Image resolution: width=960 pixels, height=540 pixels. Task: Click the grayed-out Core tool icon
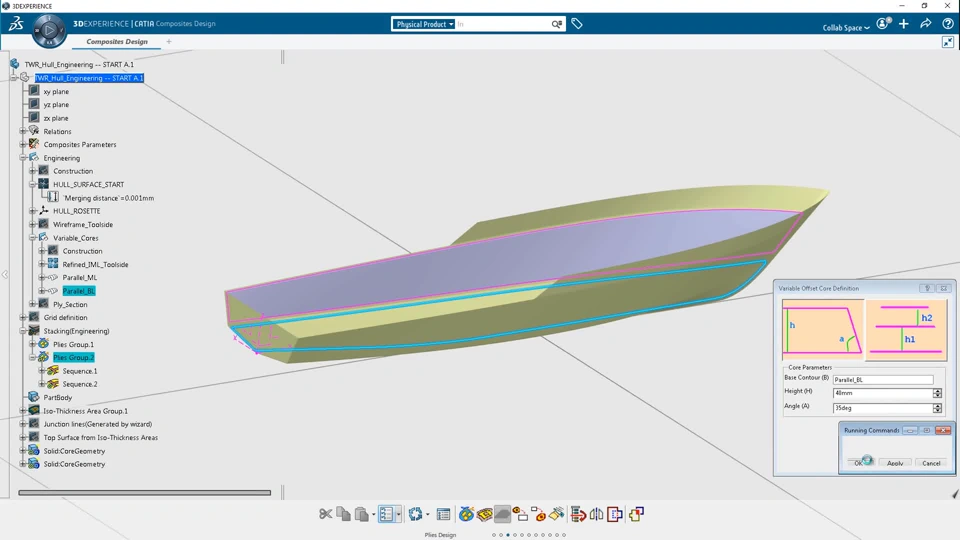click(502, 514)
